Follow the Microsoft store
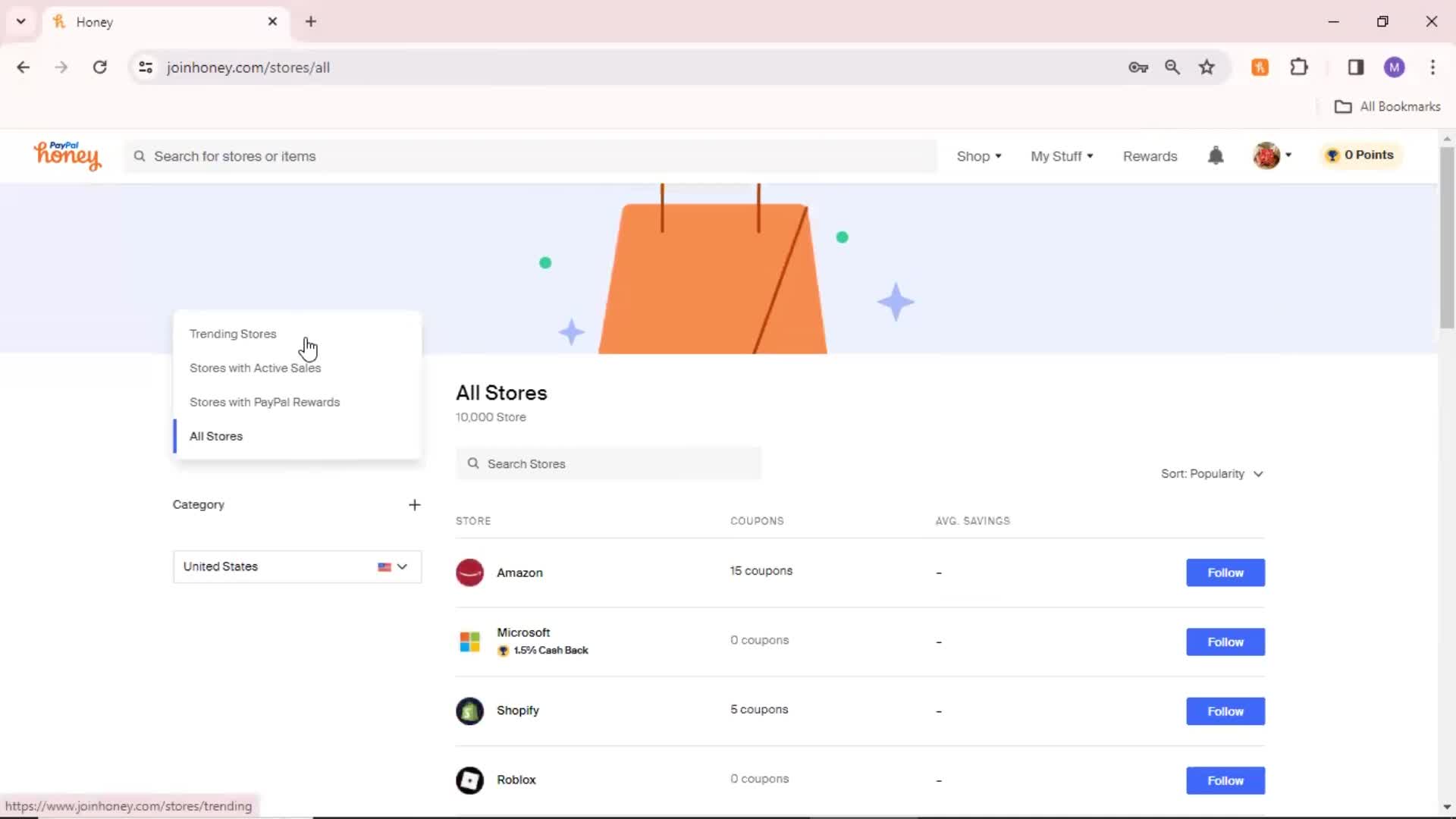The width and height of the screenshot is (1456, 819). click(x=1225, y=642)
